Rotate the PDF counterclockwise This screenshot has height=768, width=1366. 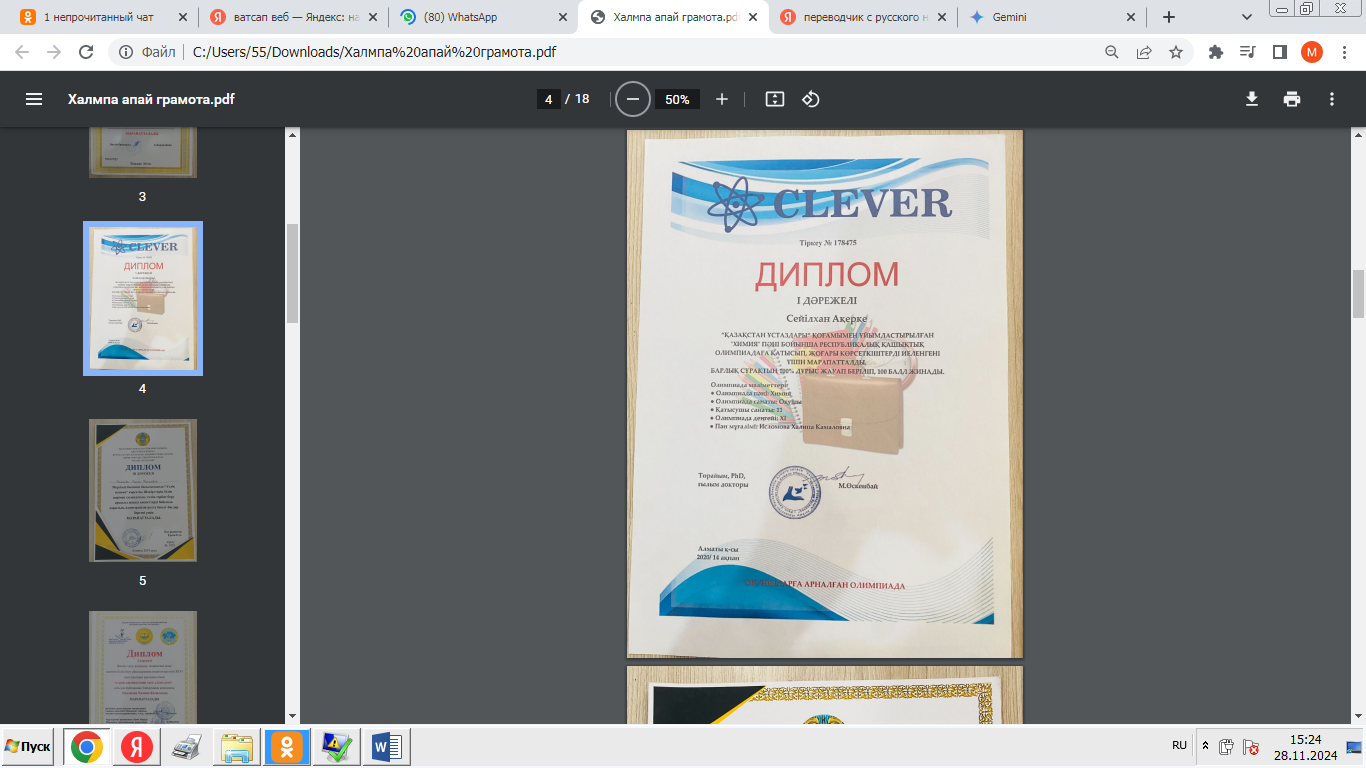(811, 99)
